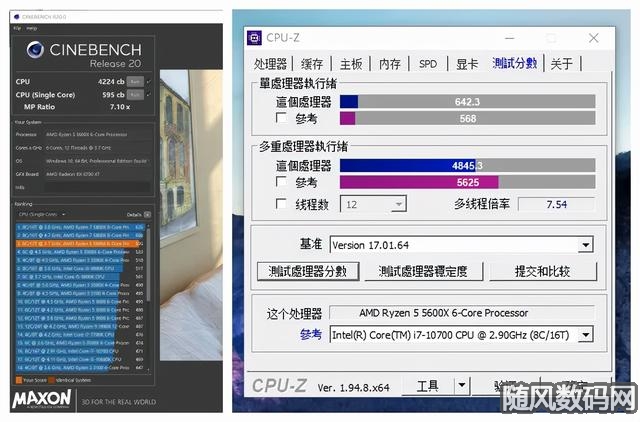
Task: Click the Identical System legend swatch
Action: click(x=51, y=380)
